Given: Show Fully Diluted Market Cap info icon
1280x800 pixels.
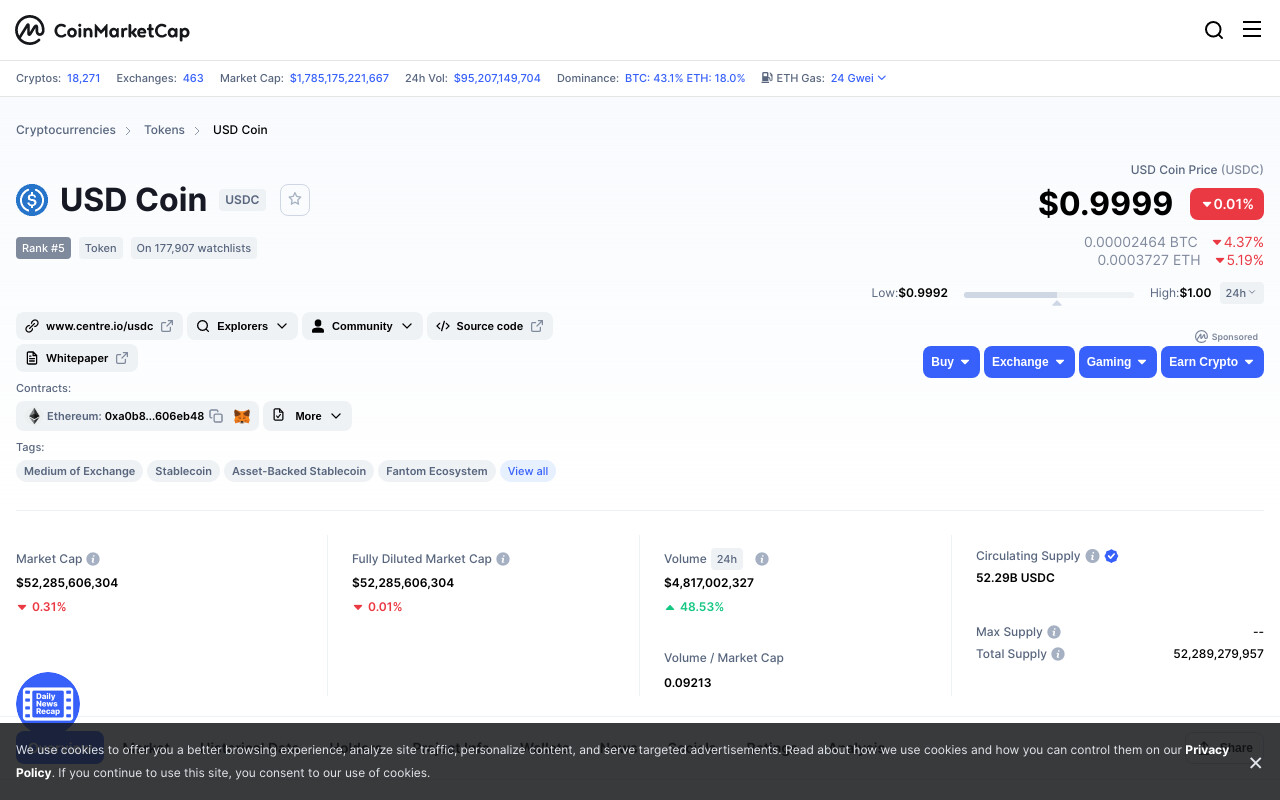Looking at the screenshot, I should [503, 559].
